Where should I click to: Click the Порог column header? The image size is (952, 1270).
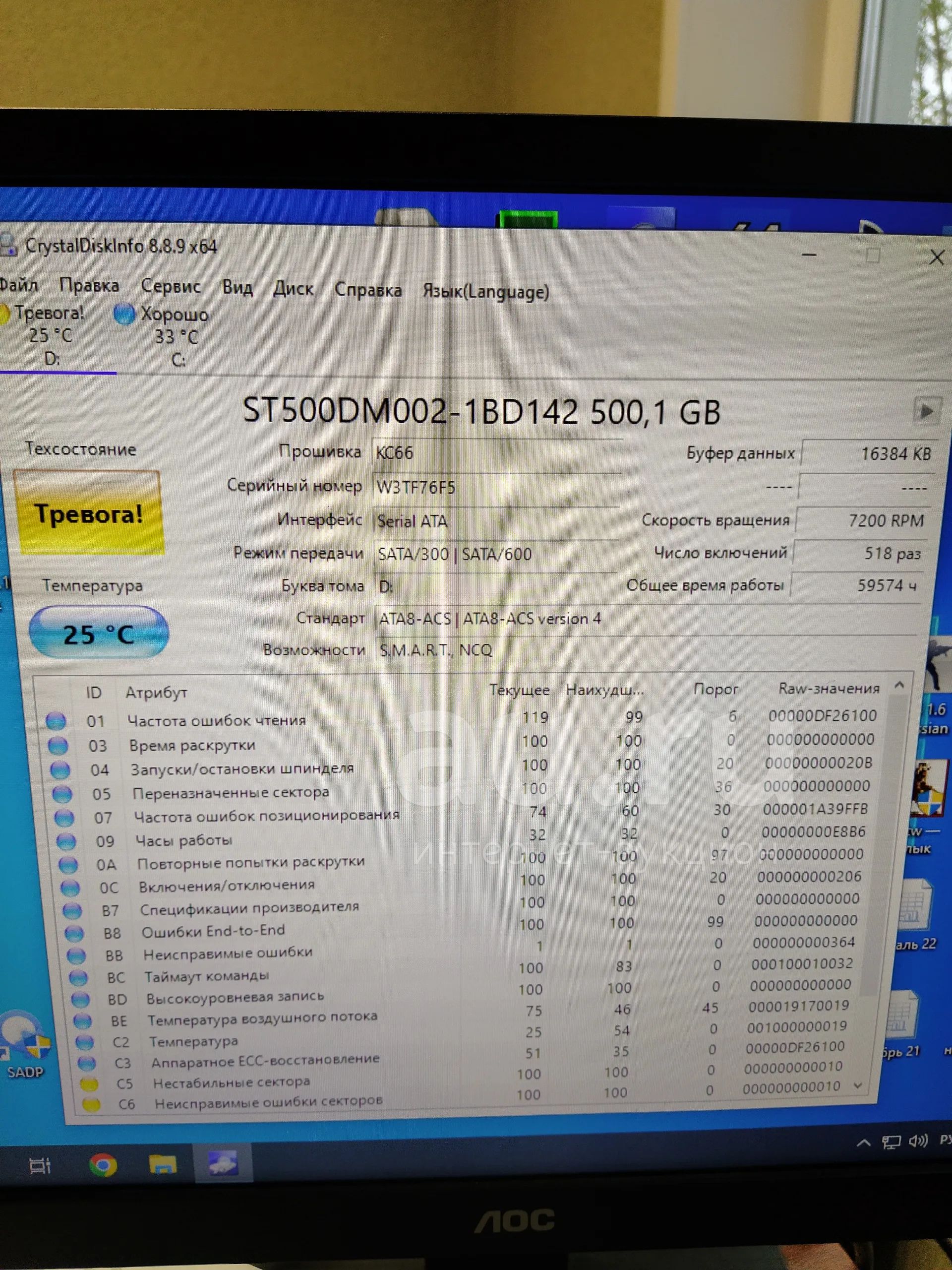point(715,689)
